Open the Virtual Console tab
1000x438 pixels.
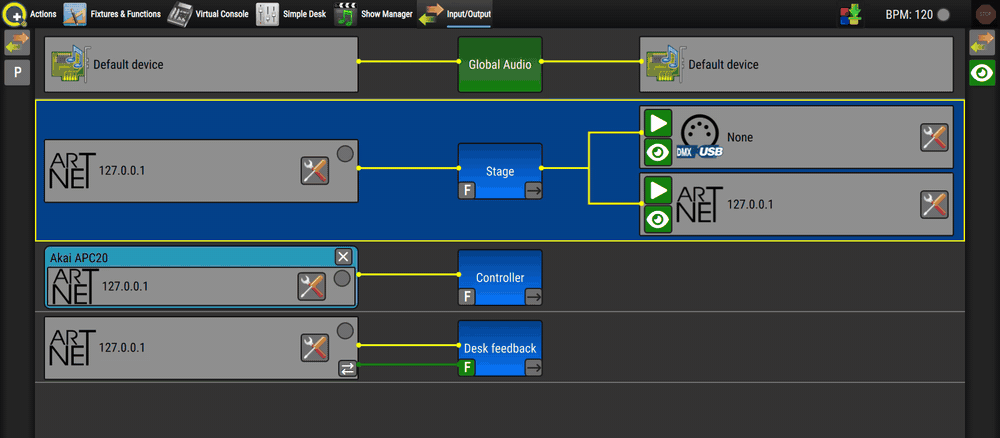(x=208, y=13)
